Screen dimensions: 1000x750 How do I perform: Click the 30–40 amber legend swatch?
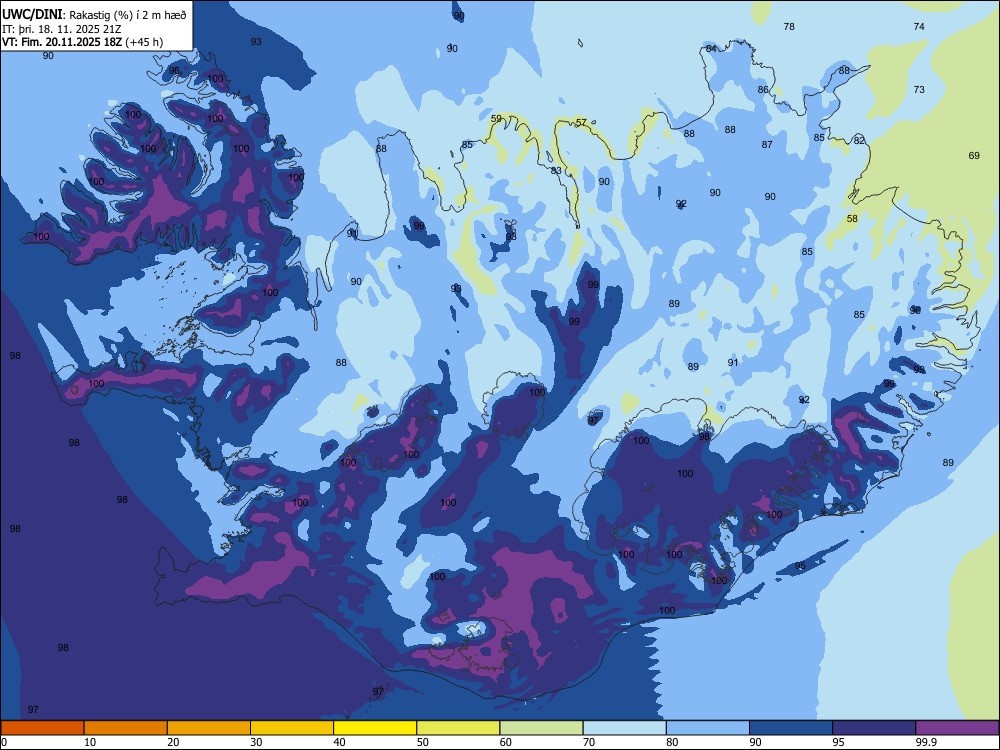[292, 728]
